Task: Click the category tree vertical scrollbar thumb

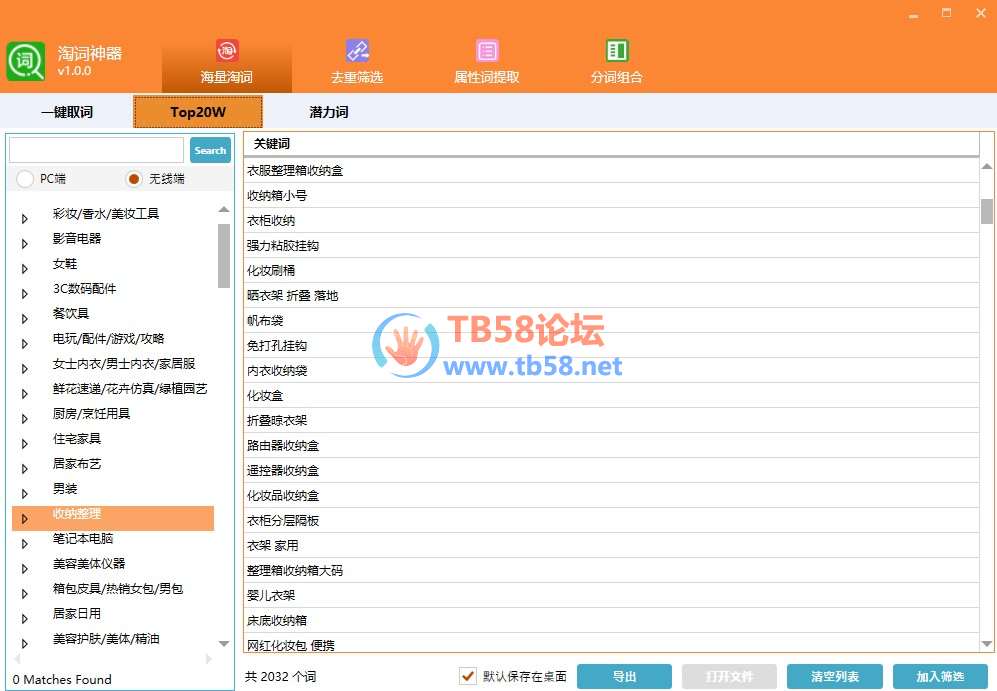Action: (224, 255)
